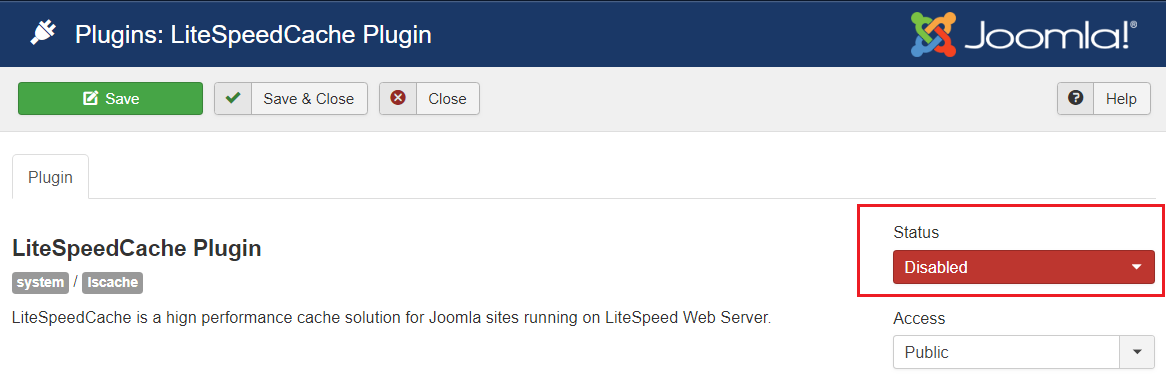Click the Access dropdown arrow button
The width and height of the screenshot is (1166, 380).
click(1137, 352)
